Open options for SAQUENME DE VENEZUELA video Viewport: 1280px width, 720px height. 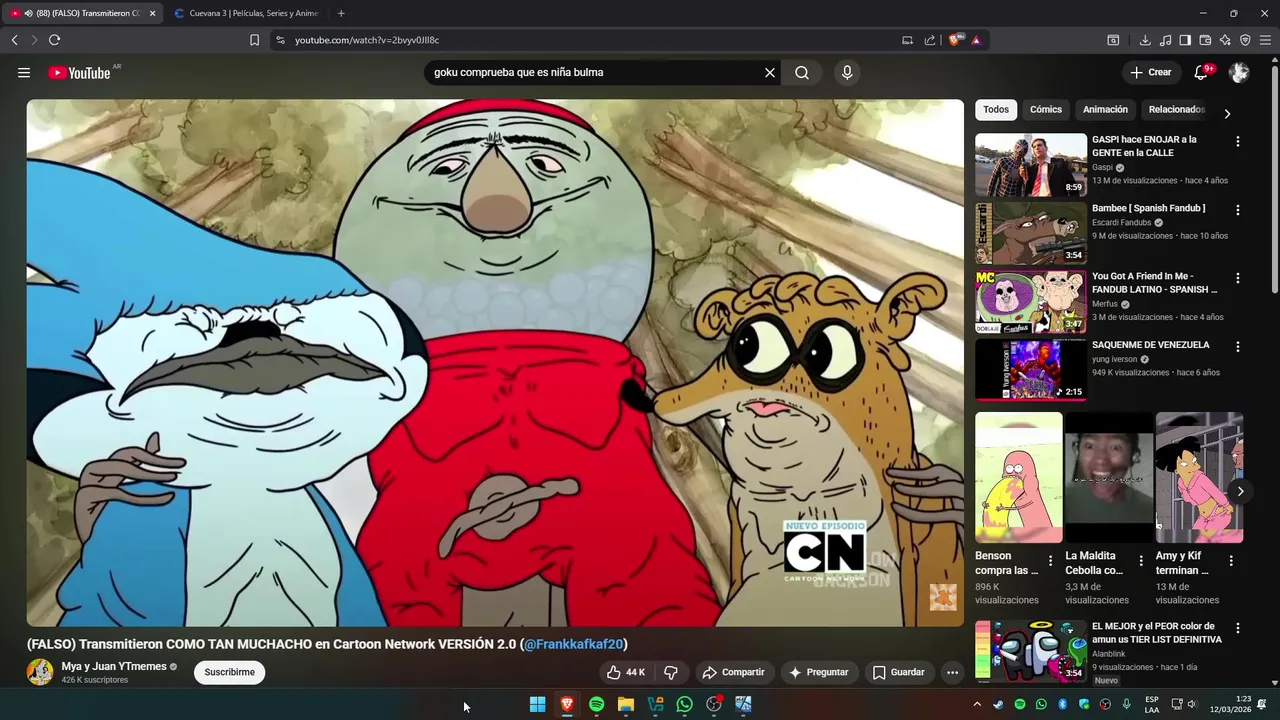pyautogui.click(x=1238, y=347)
